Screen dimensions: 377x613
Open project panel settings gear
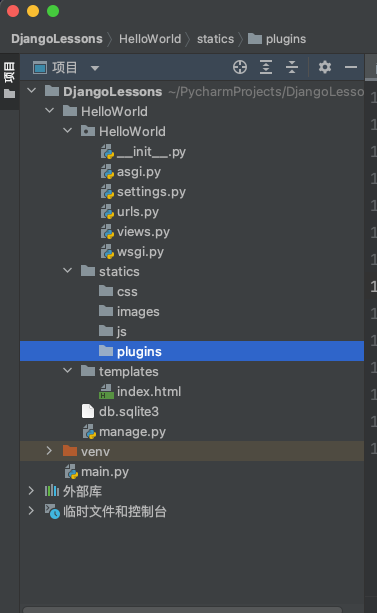(325, 67)
